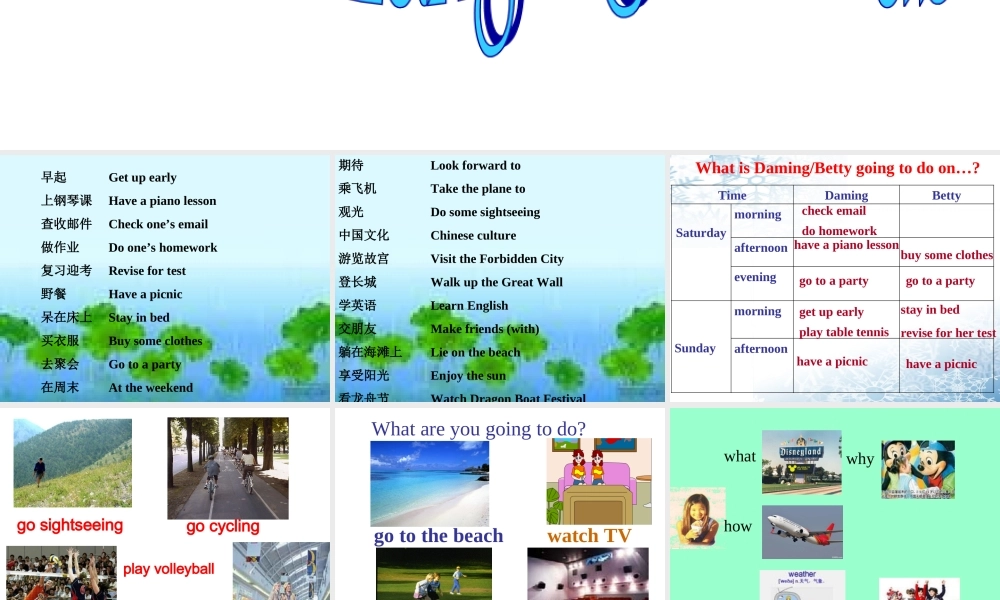Open the green Disneyland what/why/how slide

click(835, 504)
